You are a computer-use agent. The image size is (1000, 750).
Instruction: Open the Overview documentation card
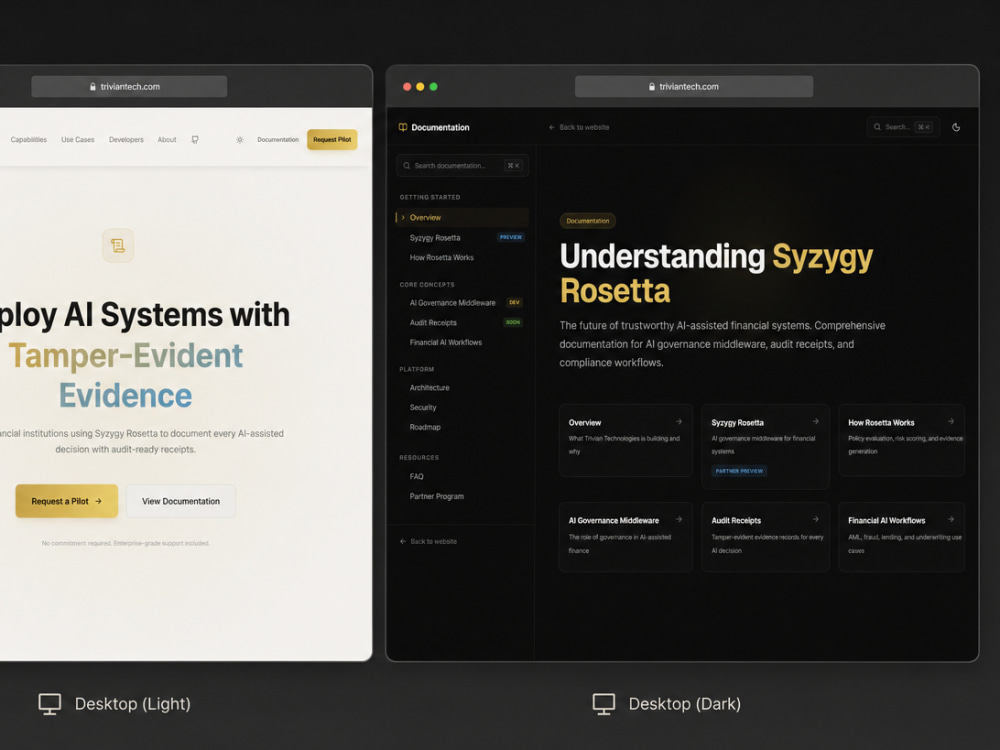point(626,440)
